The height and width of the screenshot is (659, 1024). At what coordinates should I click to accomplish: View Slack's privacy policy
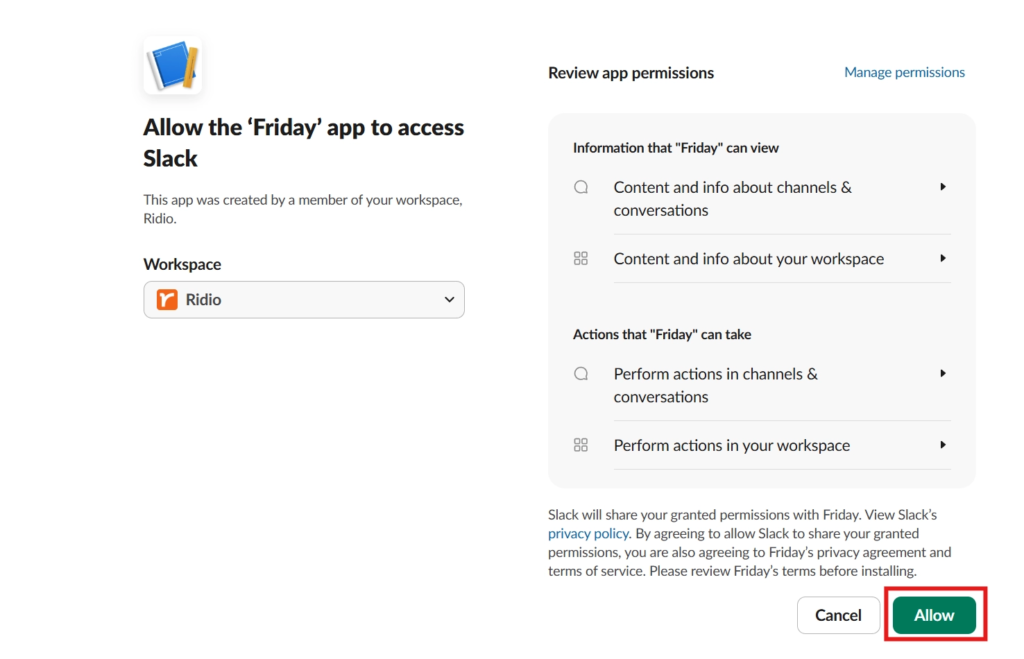click(x=588, y=533)
